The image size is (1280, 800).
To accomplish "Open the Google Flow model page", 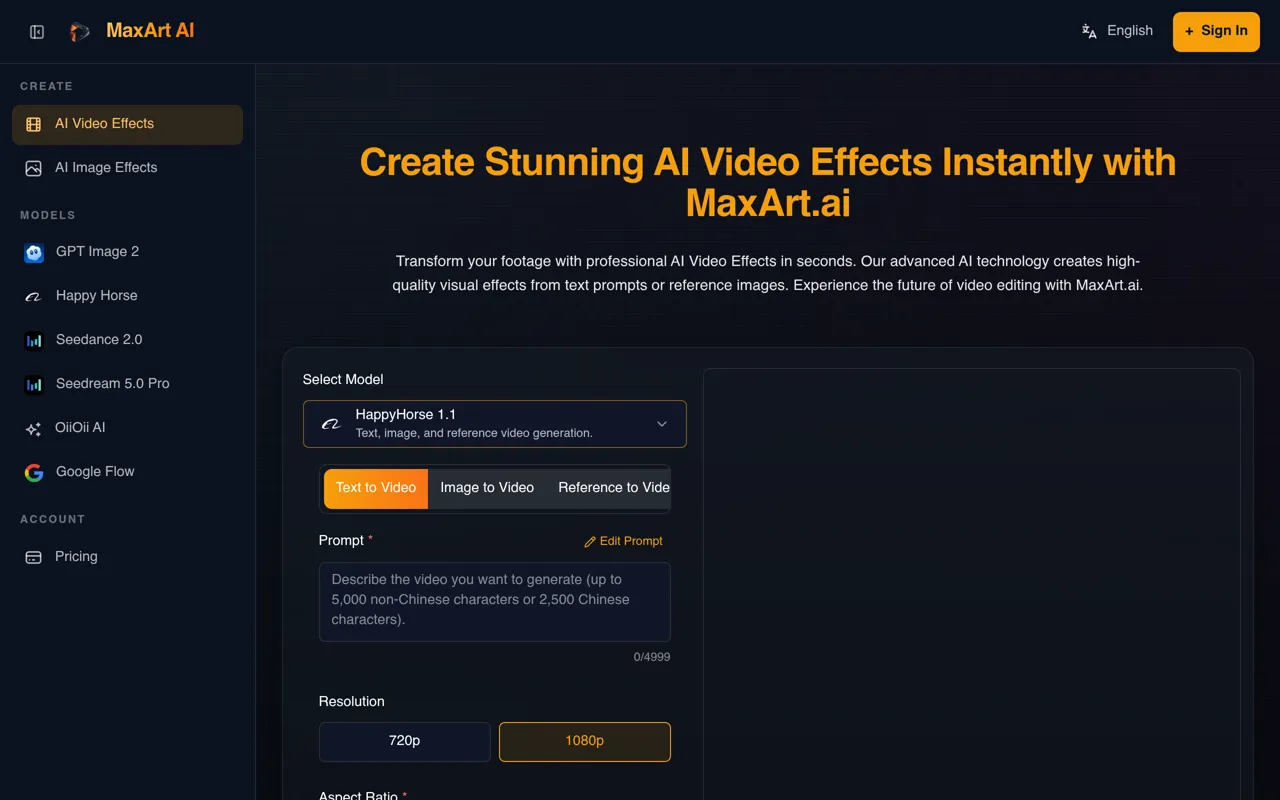I will pyautogui.click(x=127, y=472).
